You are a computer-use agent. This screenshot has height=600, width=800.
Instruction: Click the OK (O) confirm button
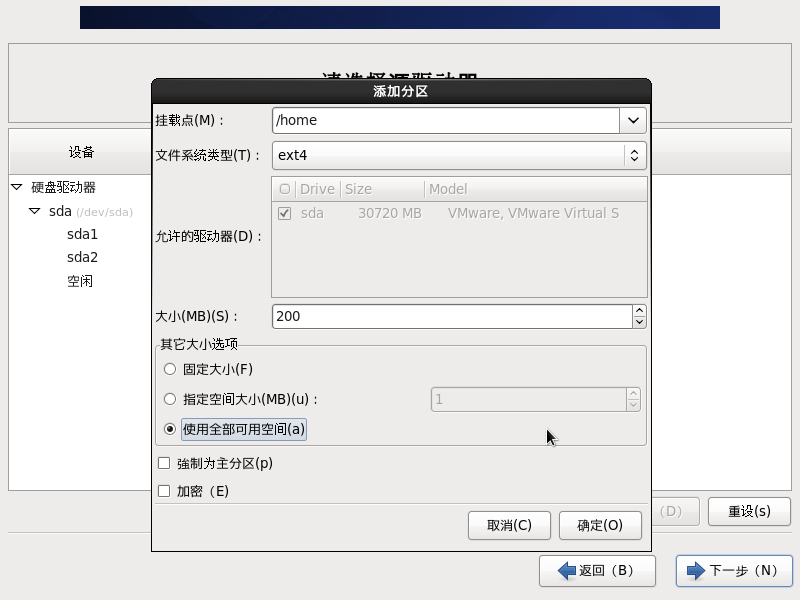[x=600, y=526]
